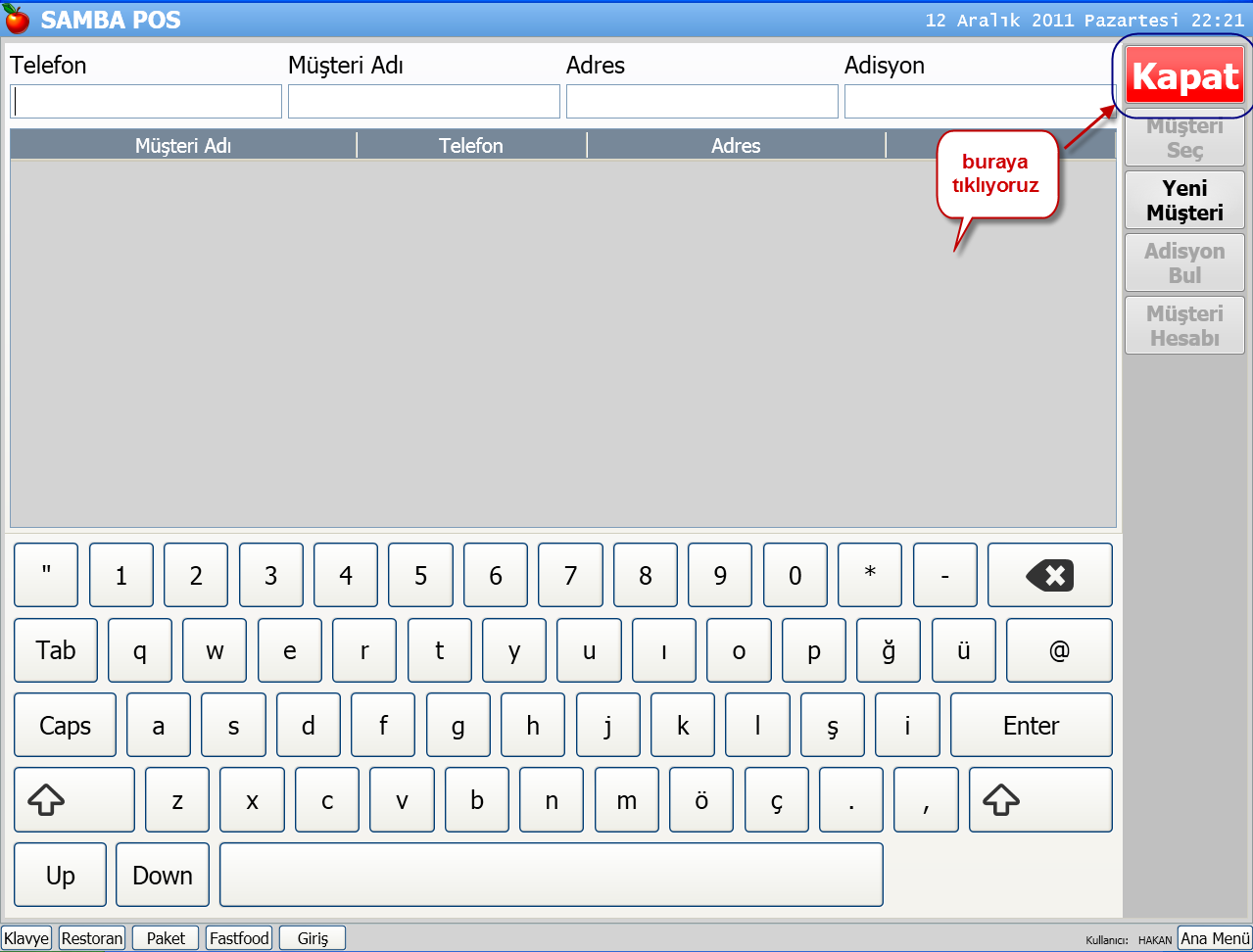Tap the letter t key

point(439,650)
